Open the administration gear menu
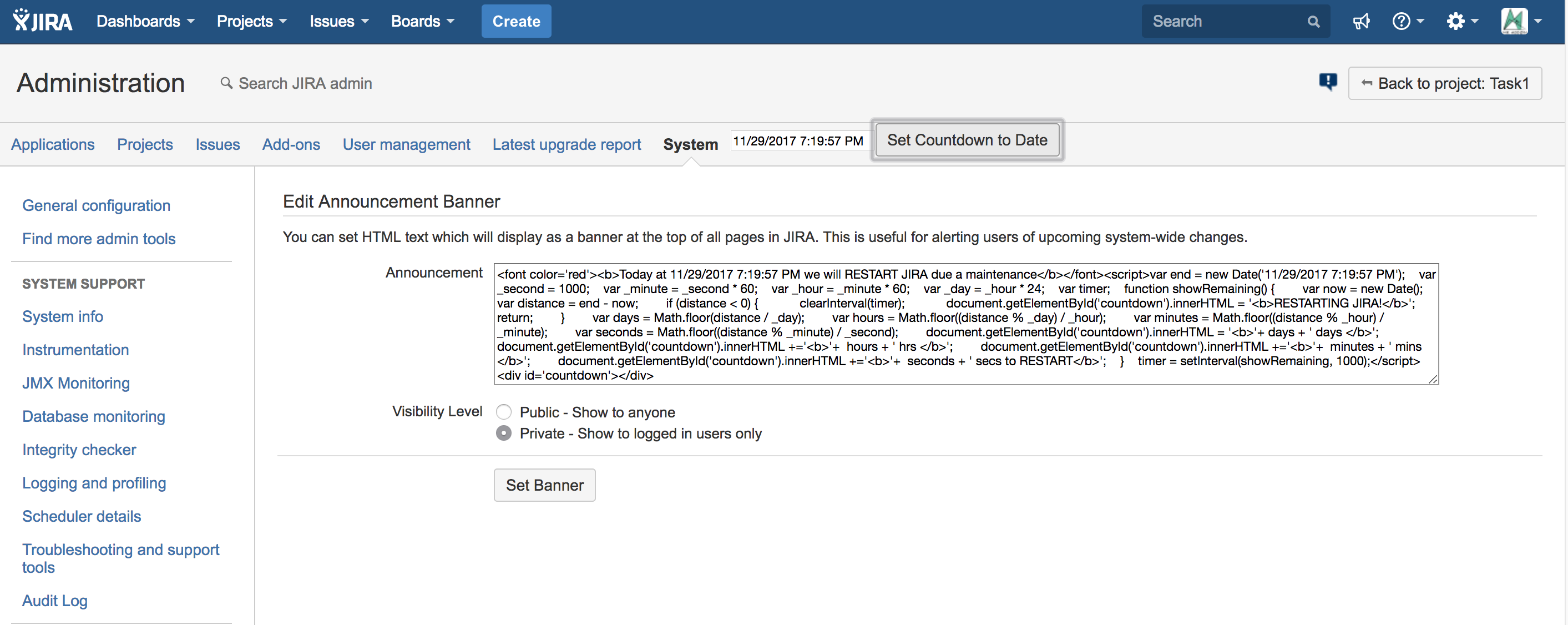1568x625 pixels. click(1461, 22)
